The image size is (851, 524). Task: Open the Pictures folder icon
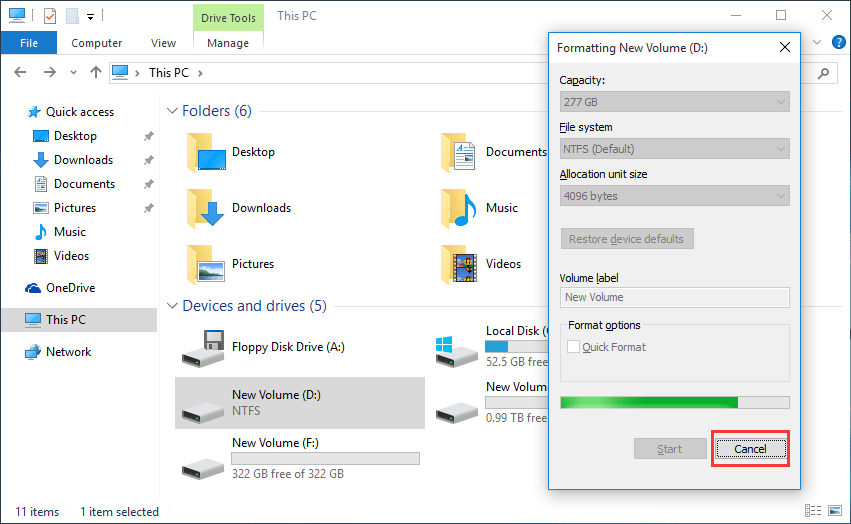tap(207, 265)
